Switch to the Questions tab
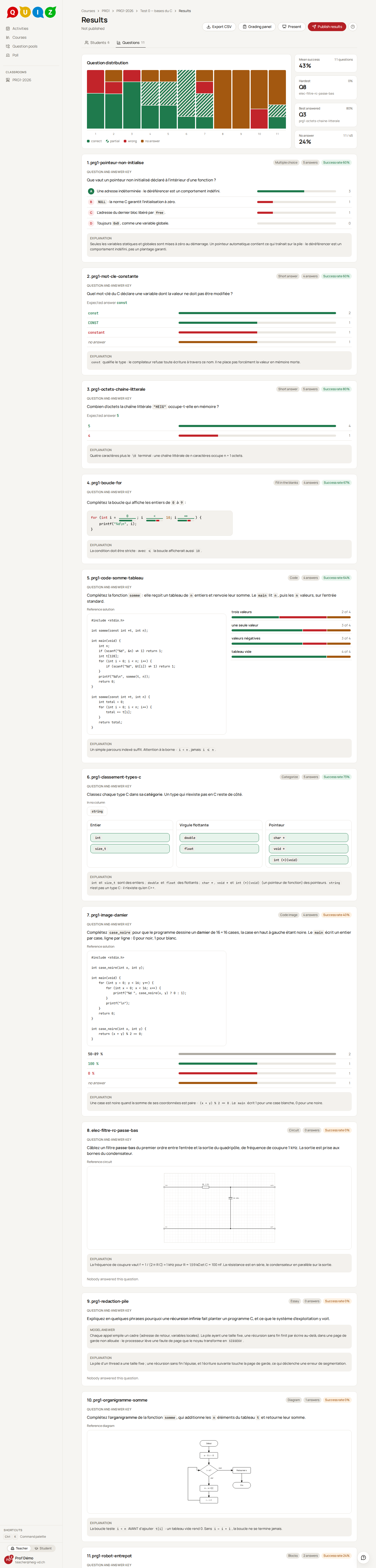Image resolution: width=376 pixels, height=1568 pixels. [131, 43]
